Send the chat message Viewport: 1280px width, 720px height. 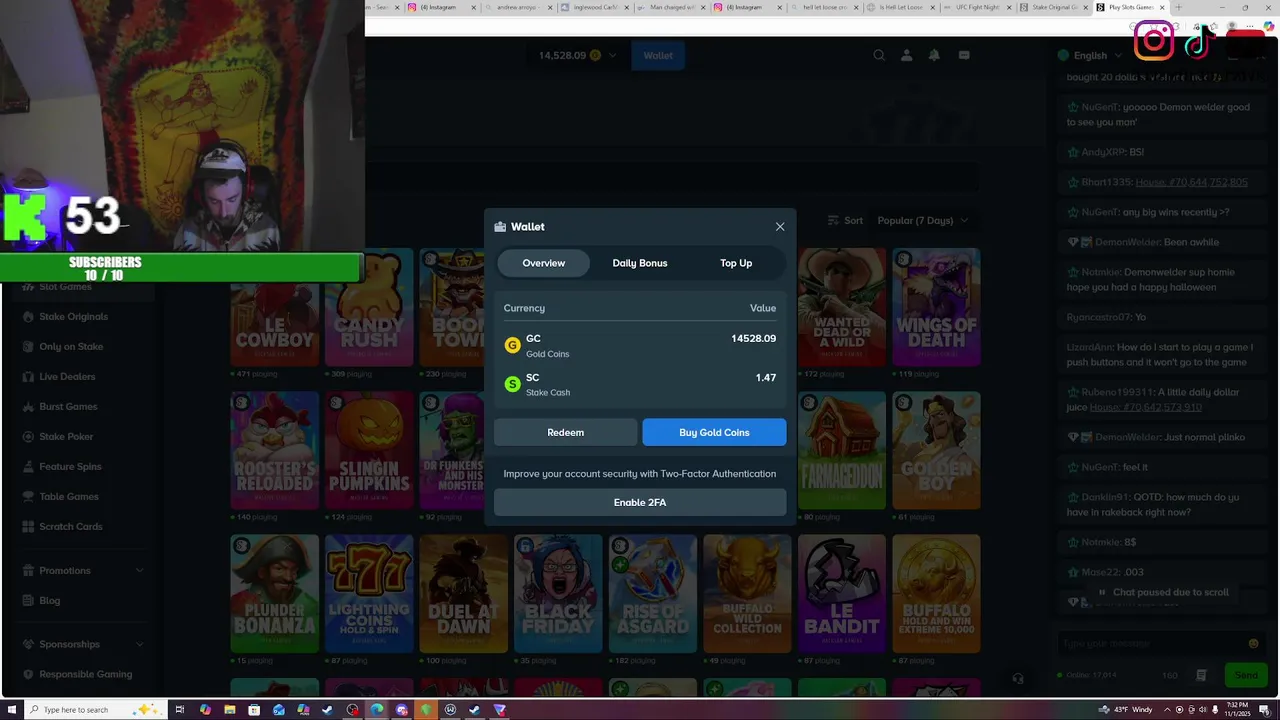1246,676
